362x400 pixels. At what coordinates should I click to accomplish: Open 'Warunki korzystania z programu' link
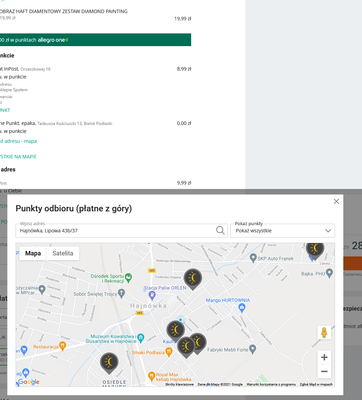[271, 384]
